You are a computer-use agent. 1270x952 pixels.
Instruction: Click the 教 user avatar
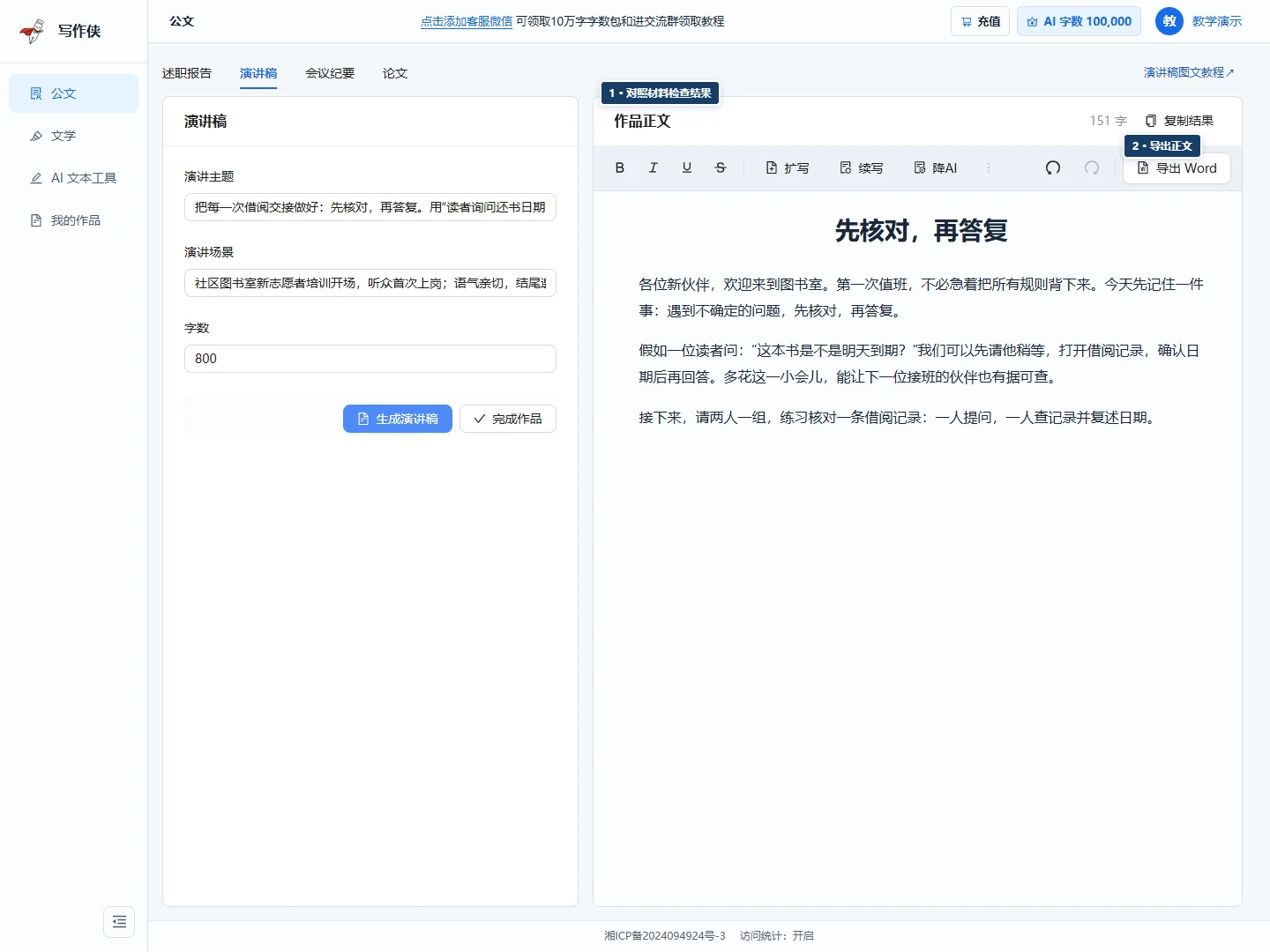tap(1169, 21)
